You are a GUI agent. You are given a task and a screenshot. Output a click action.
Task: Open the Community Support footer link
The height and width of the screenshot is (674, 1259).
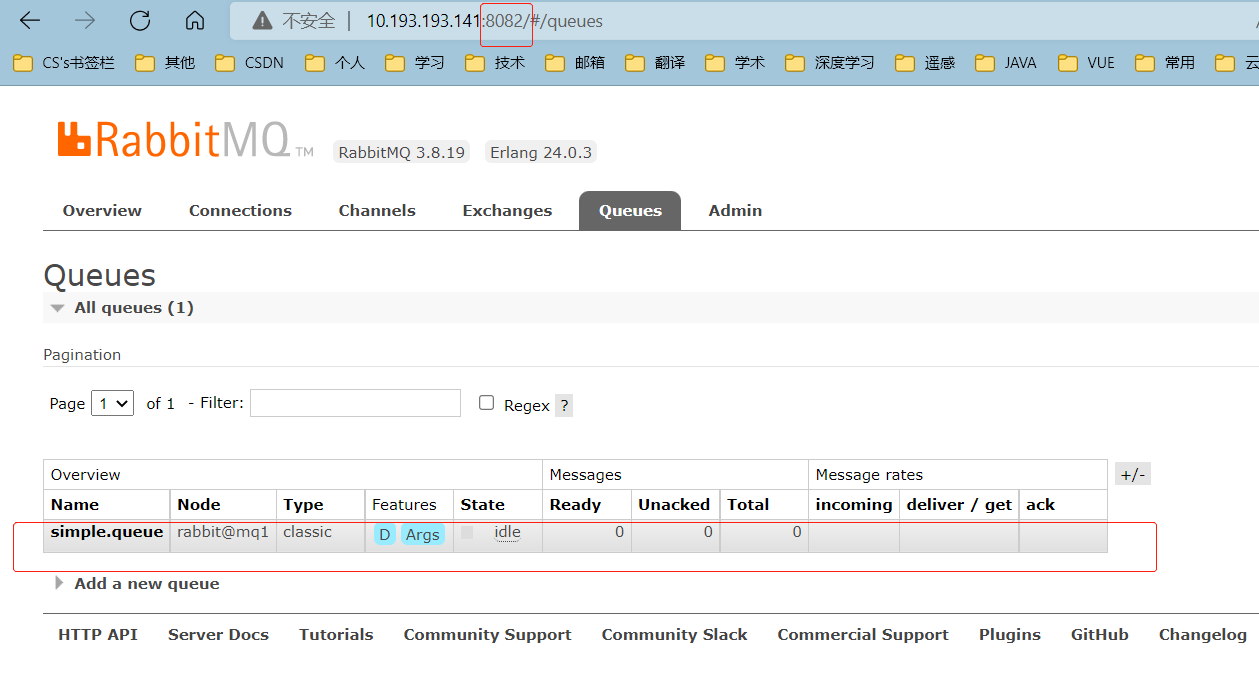487,635
